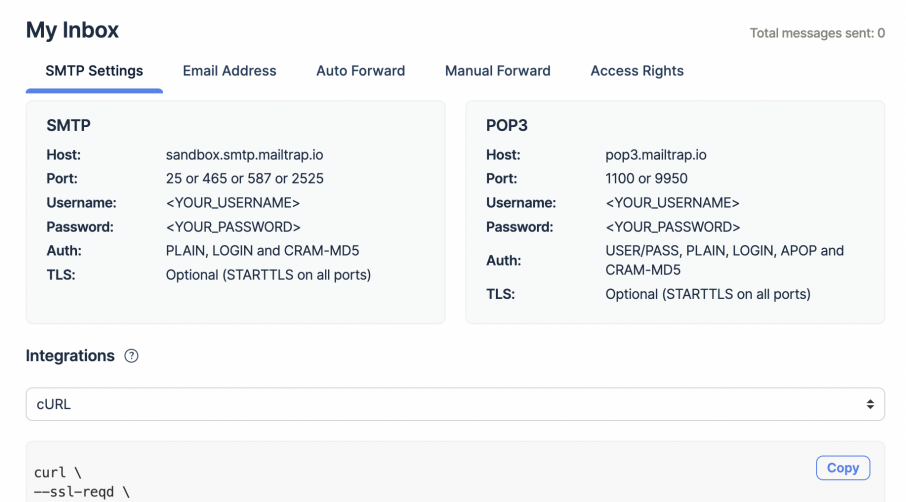Open the Integrations help question-mark icon
The height and width of the screenshot is (502, 906).
pyautogui.click(x=131, y=356)
